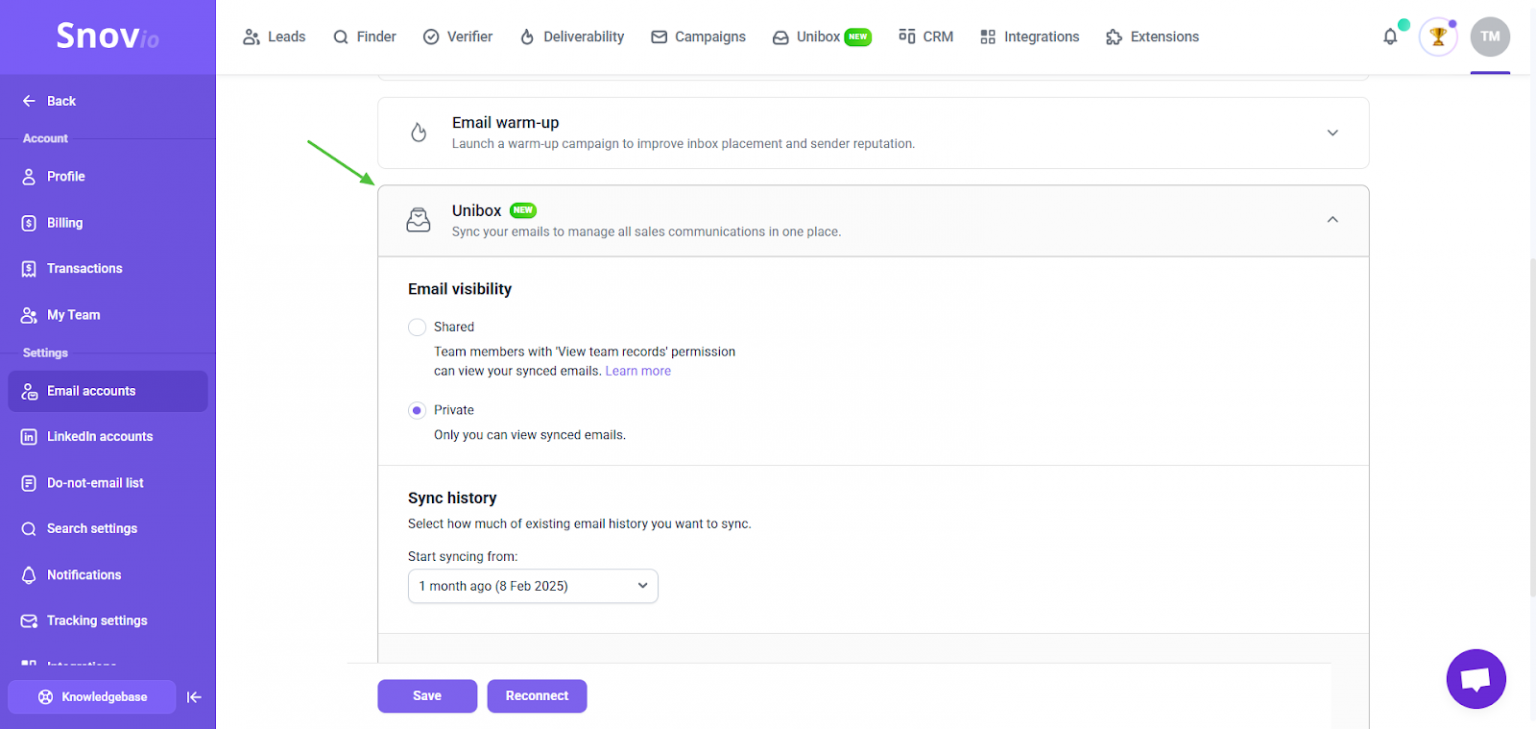Viewport: 1536px width, 729px height.
Task: Click the Integrations grid icon
Action: [988, 37]
